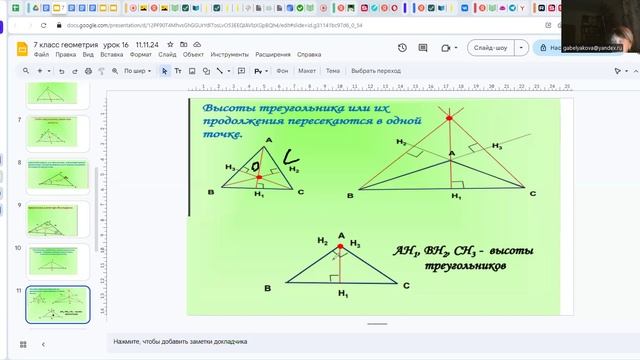Open the 'Ру' input tools dropdown
This screenshot has width=640, height=360.
[261, 71]
